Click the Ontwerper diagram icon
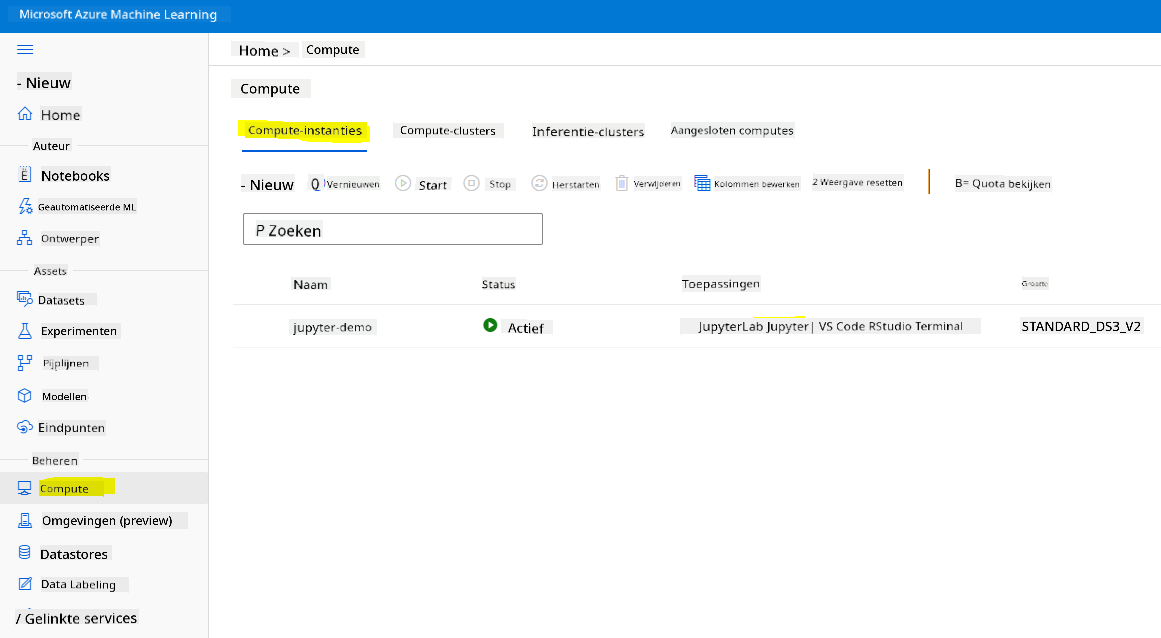This screenshot has width=1161, height=638. pyautogui.click(x=24, y=238)
